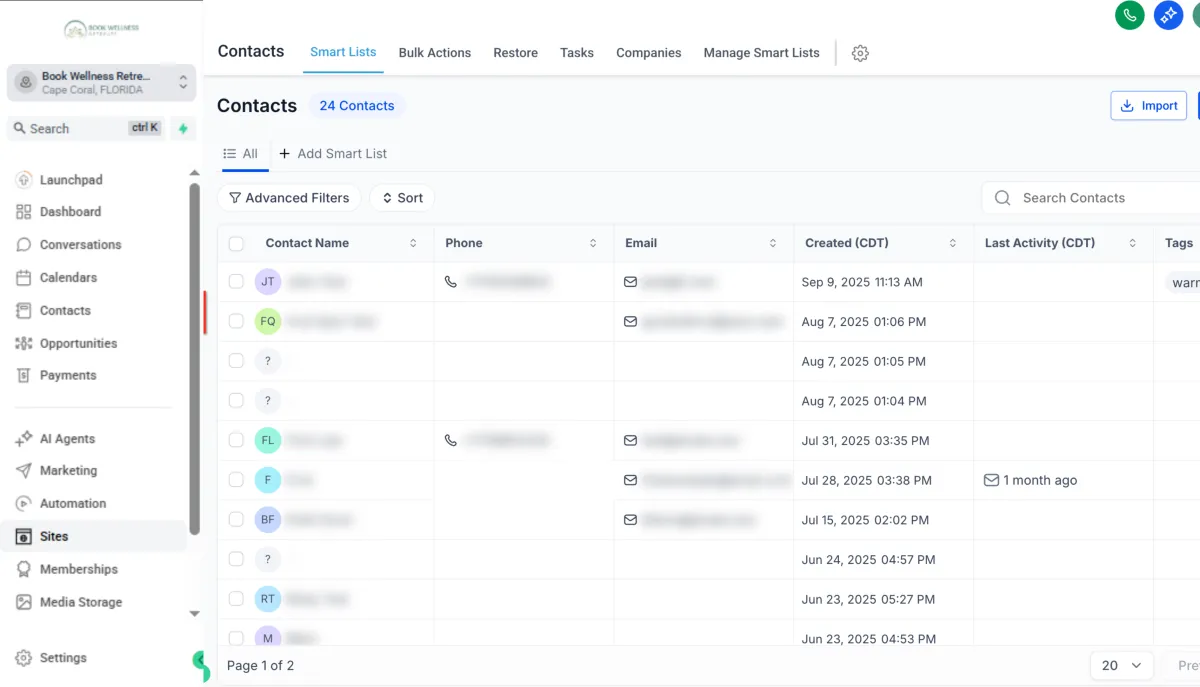The width and height of the screenshot is (1200, 687).
Task: Click the AI Agents sparkle icon
Action: pyautogui.click(x=24, y=439)
